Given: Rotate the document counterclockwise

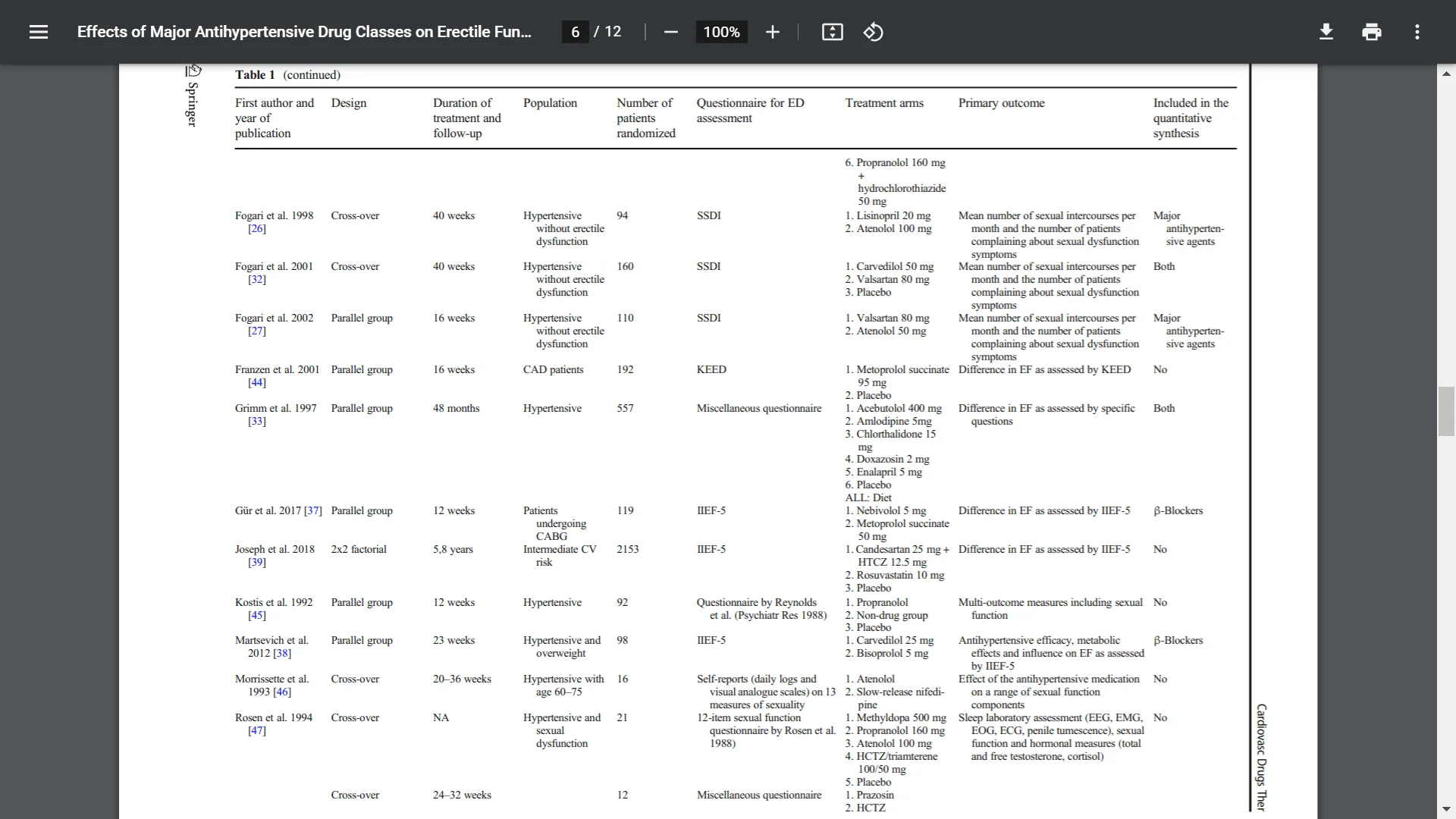Looking at the screenshot, I should point(873,32).
